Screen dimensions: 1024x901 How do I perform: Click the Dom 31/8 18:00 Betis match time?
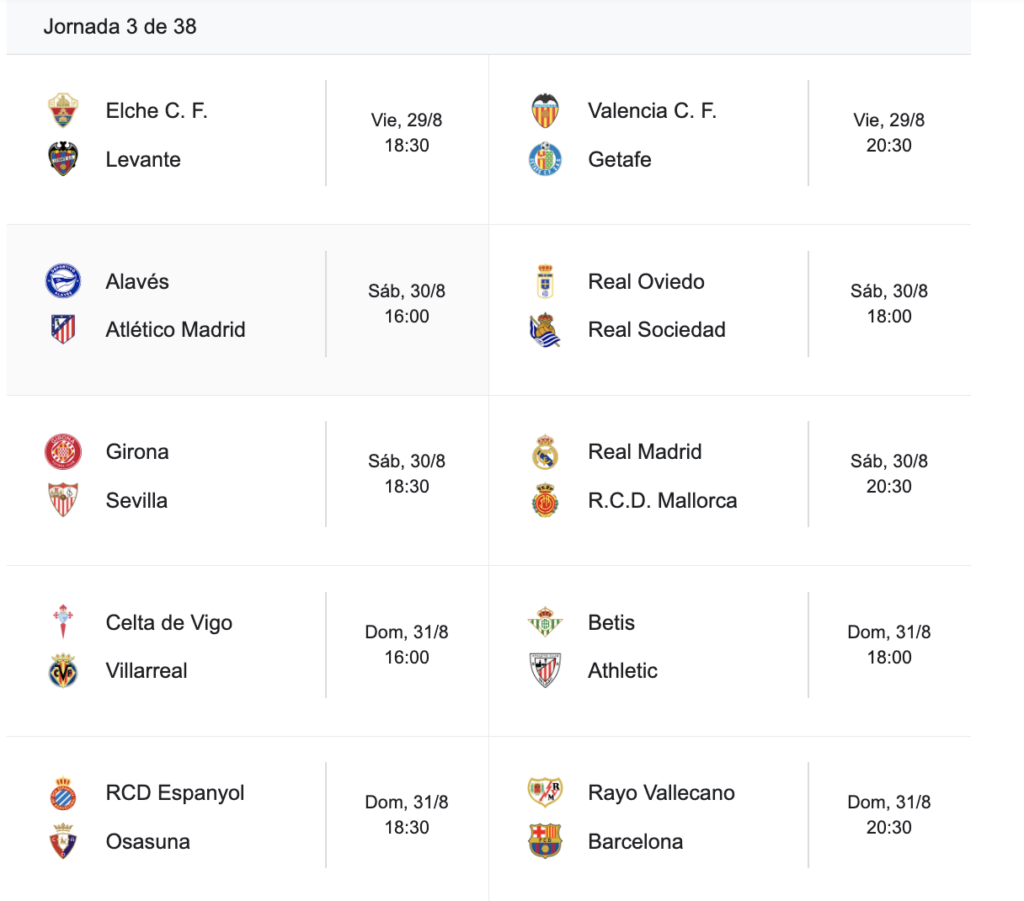(x=889, y=644)
